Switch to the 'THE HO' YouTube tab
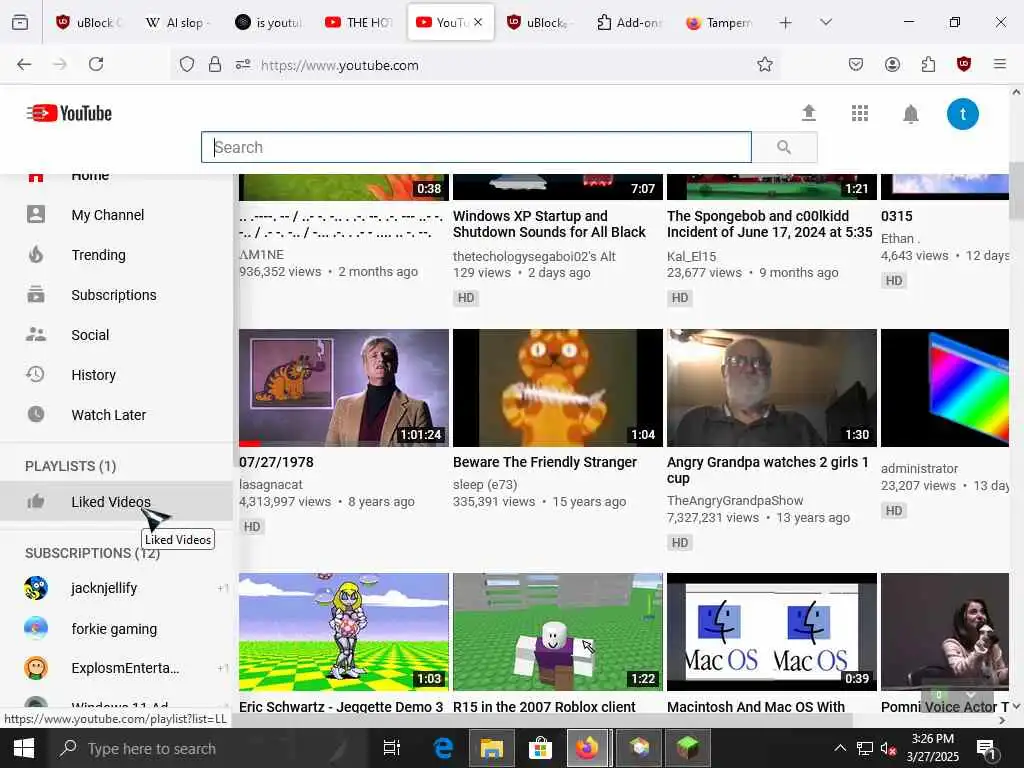 tap(359, 22)
